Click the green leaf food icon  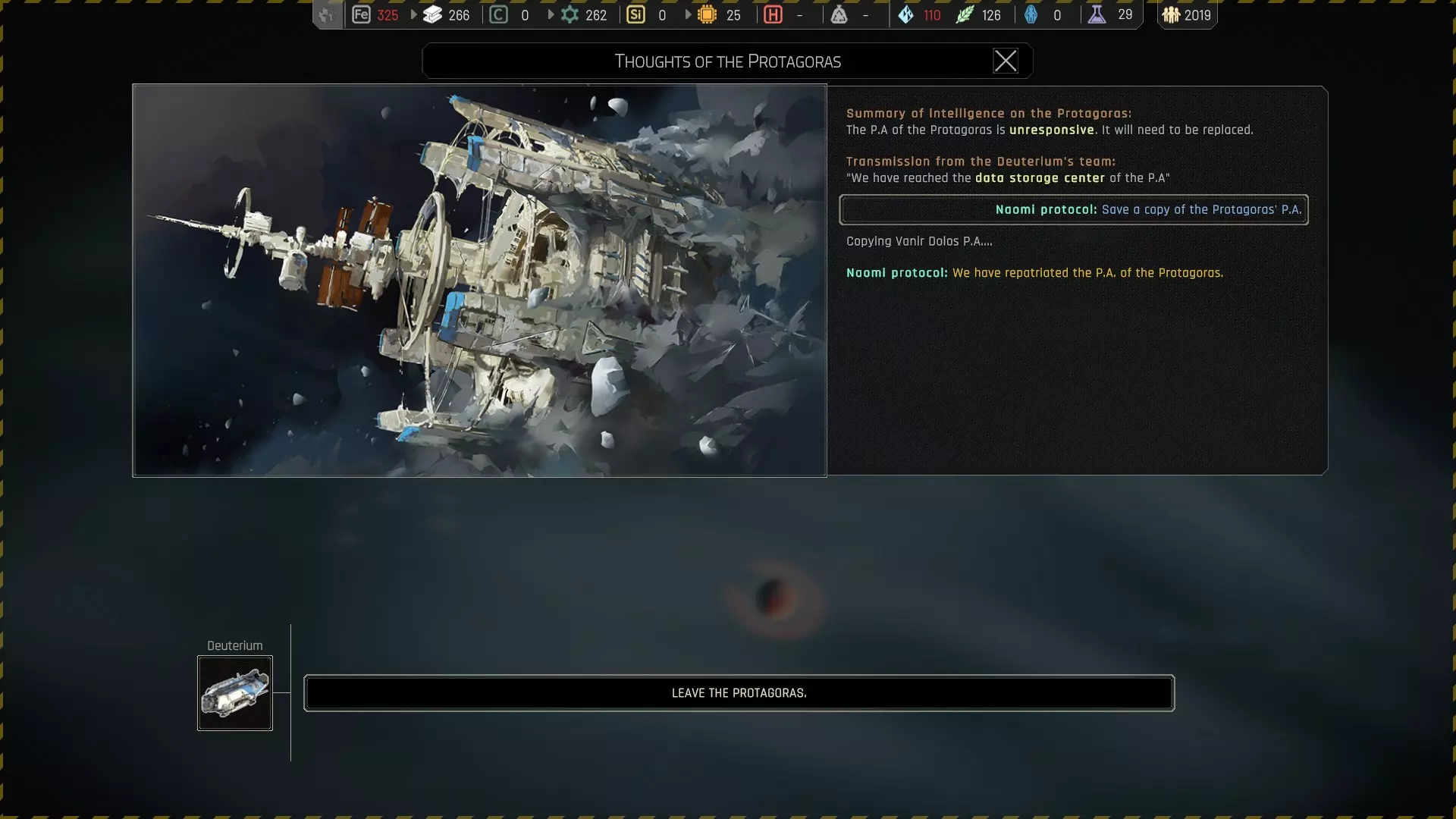click(x=964, y=14)
